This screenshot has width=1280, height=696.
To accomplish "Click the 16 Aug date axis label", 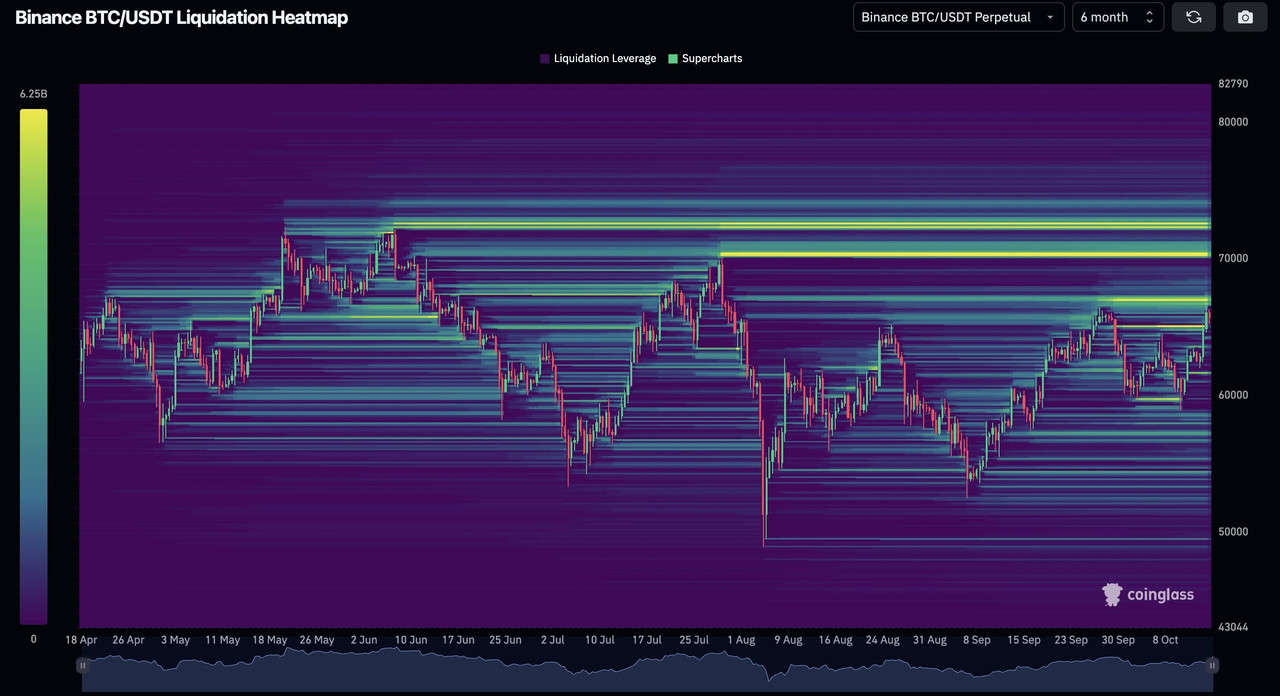I will (x=835, y=640).
